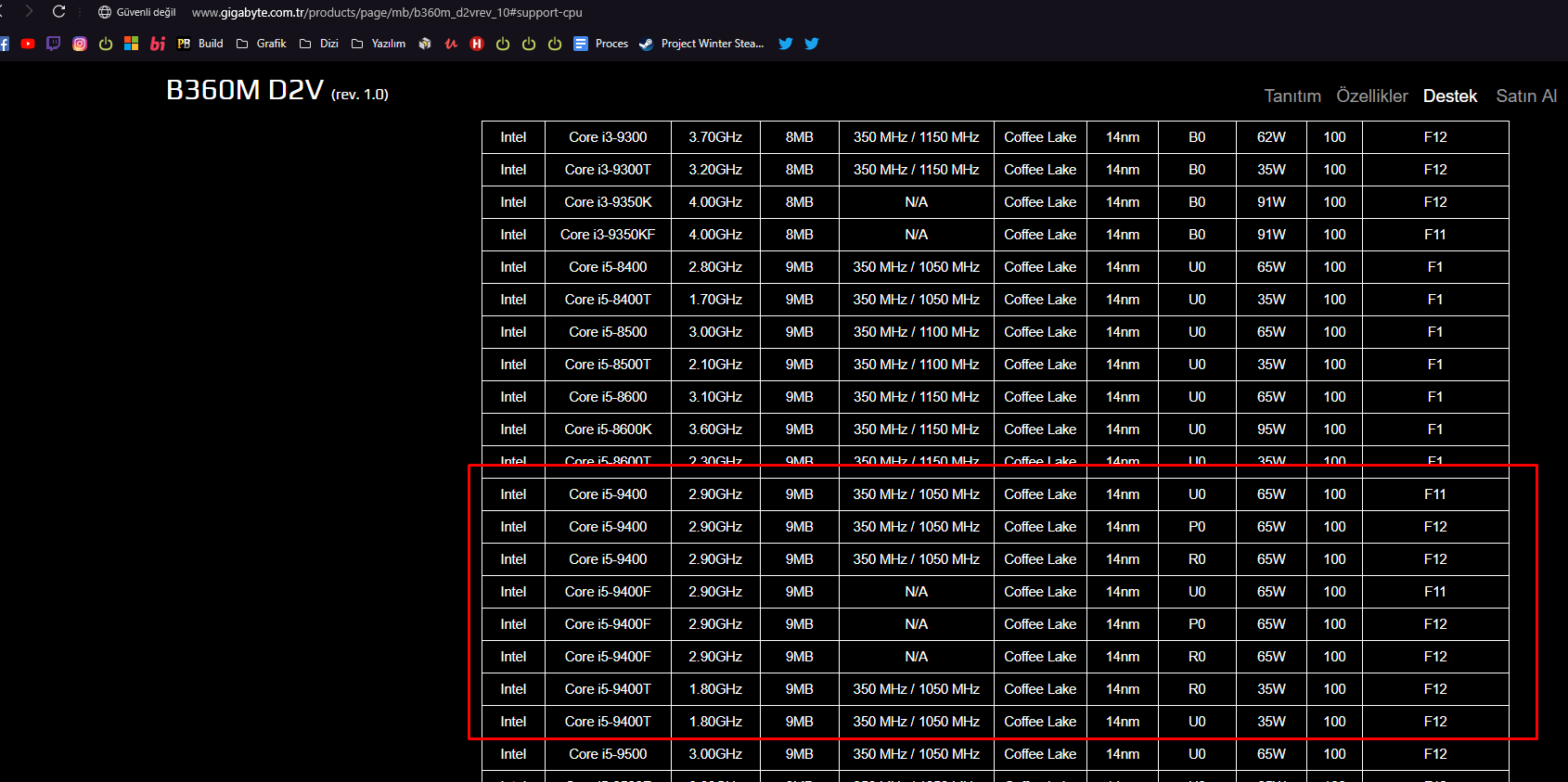Open the YouTube bookmark

[x=28, y=44]
